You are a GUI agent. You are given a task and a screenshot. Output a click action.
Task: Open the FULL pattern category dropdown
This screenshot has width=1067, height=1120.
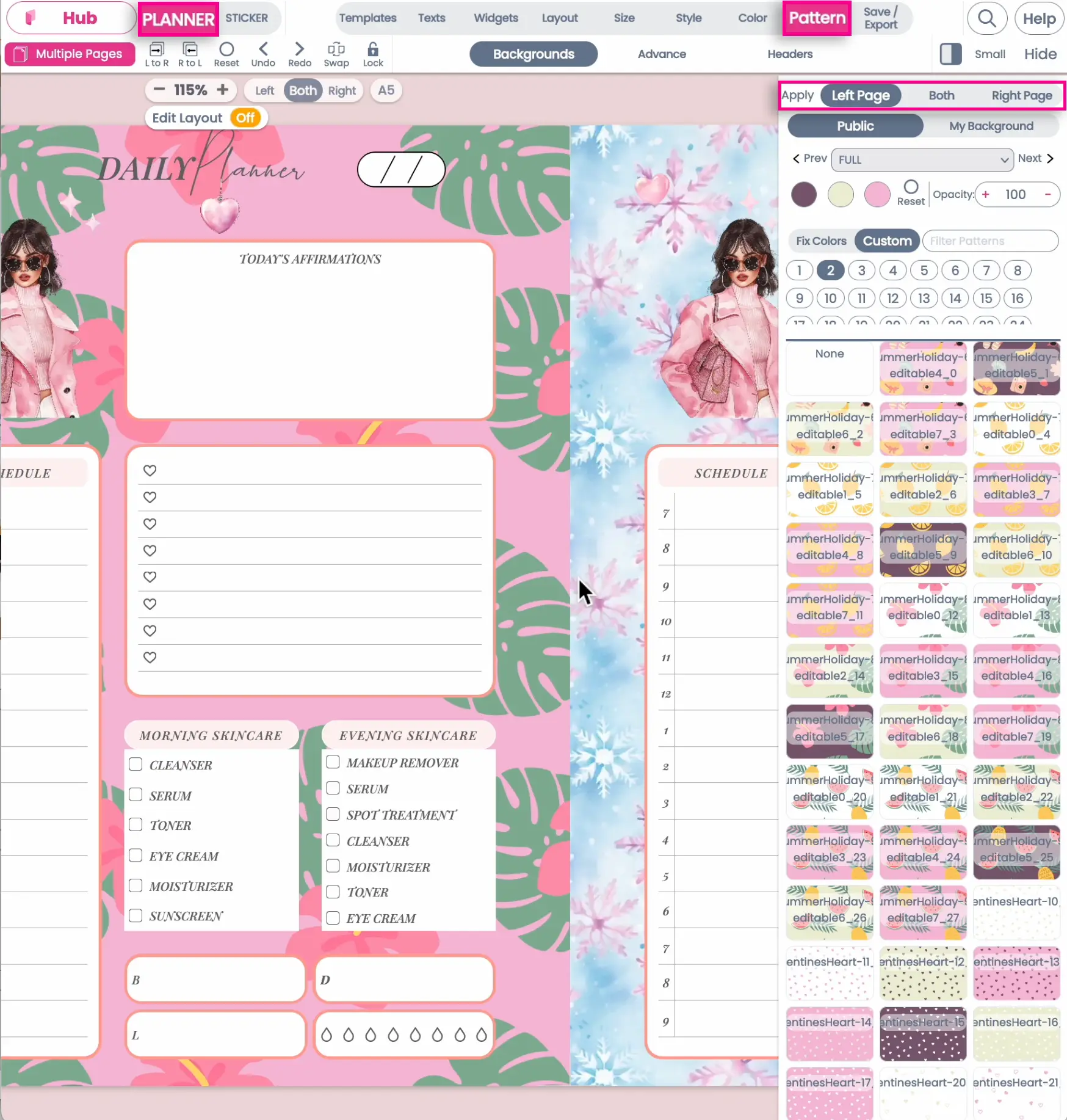[922, 159]
